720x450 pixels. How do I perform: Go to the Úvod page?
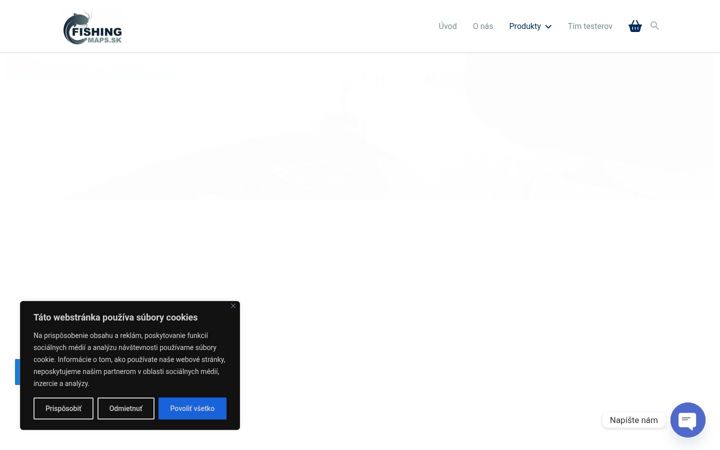pos(447,26)
